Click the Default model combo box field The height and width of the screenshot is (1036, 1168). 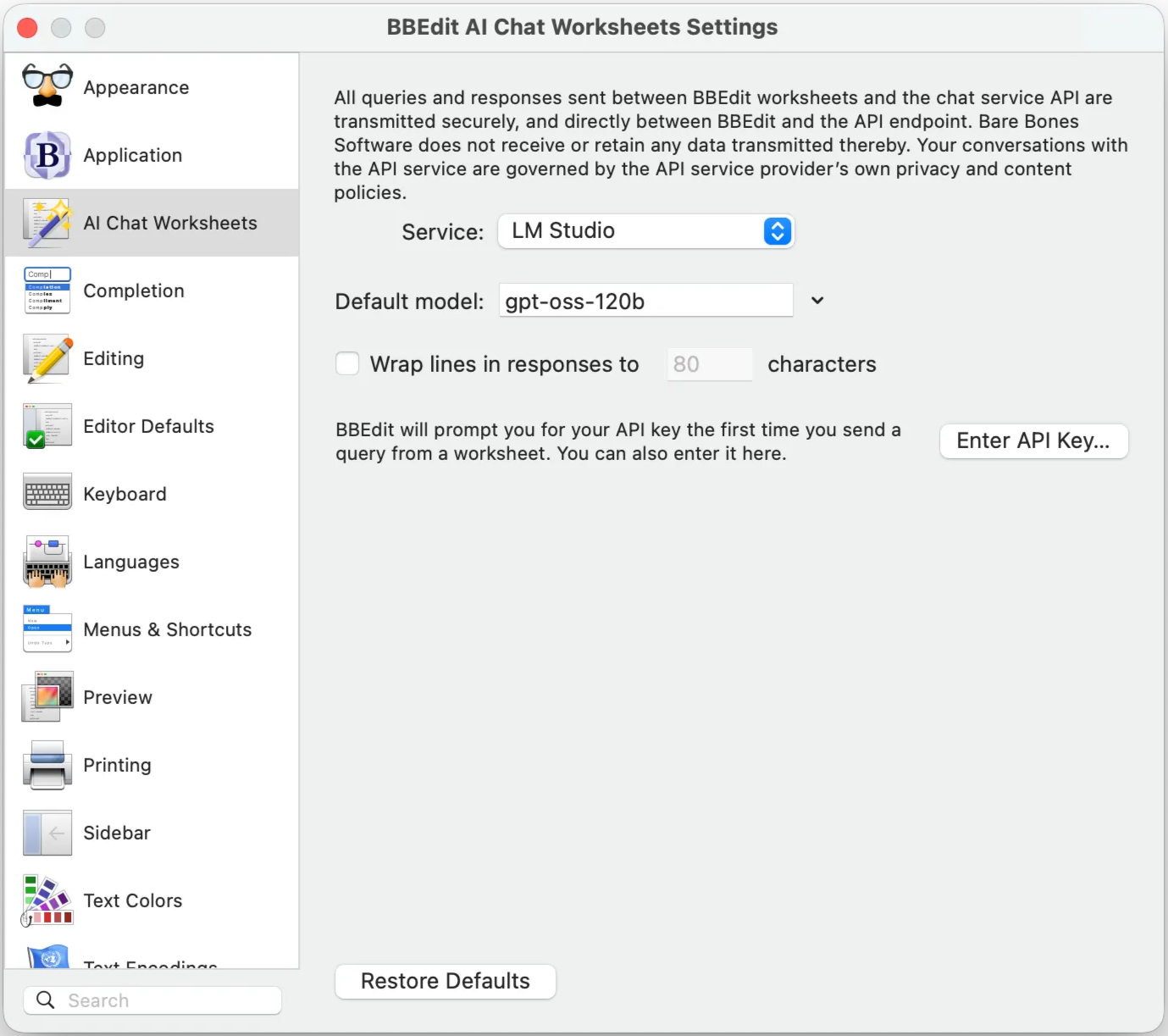645,301
